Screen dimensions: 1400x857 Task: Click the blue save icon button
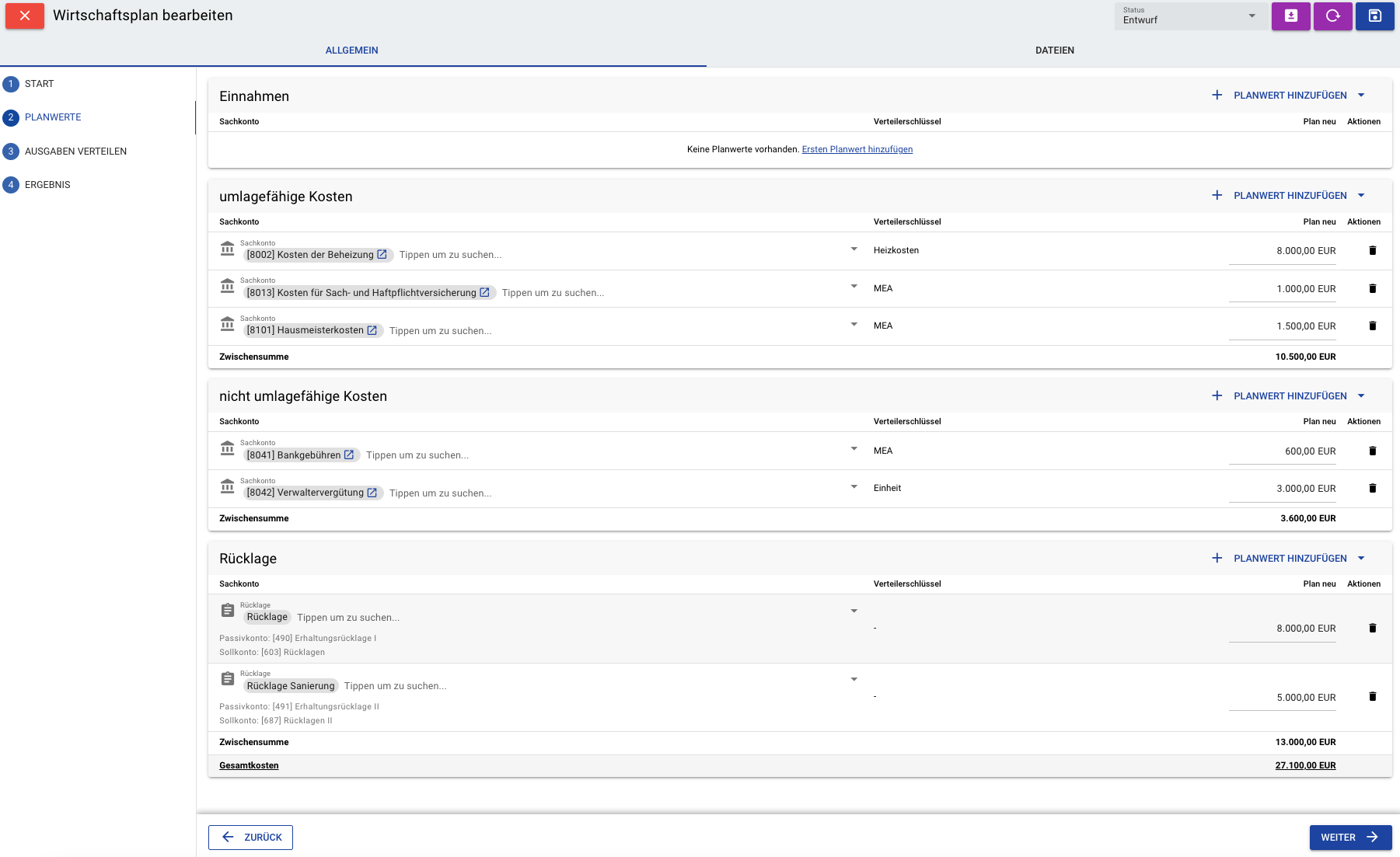[1374, 16]
